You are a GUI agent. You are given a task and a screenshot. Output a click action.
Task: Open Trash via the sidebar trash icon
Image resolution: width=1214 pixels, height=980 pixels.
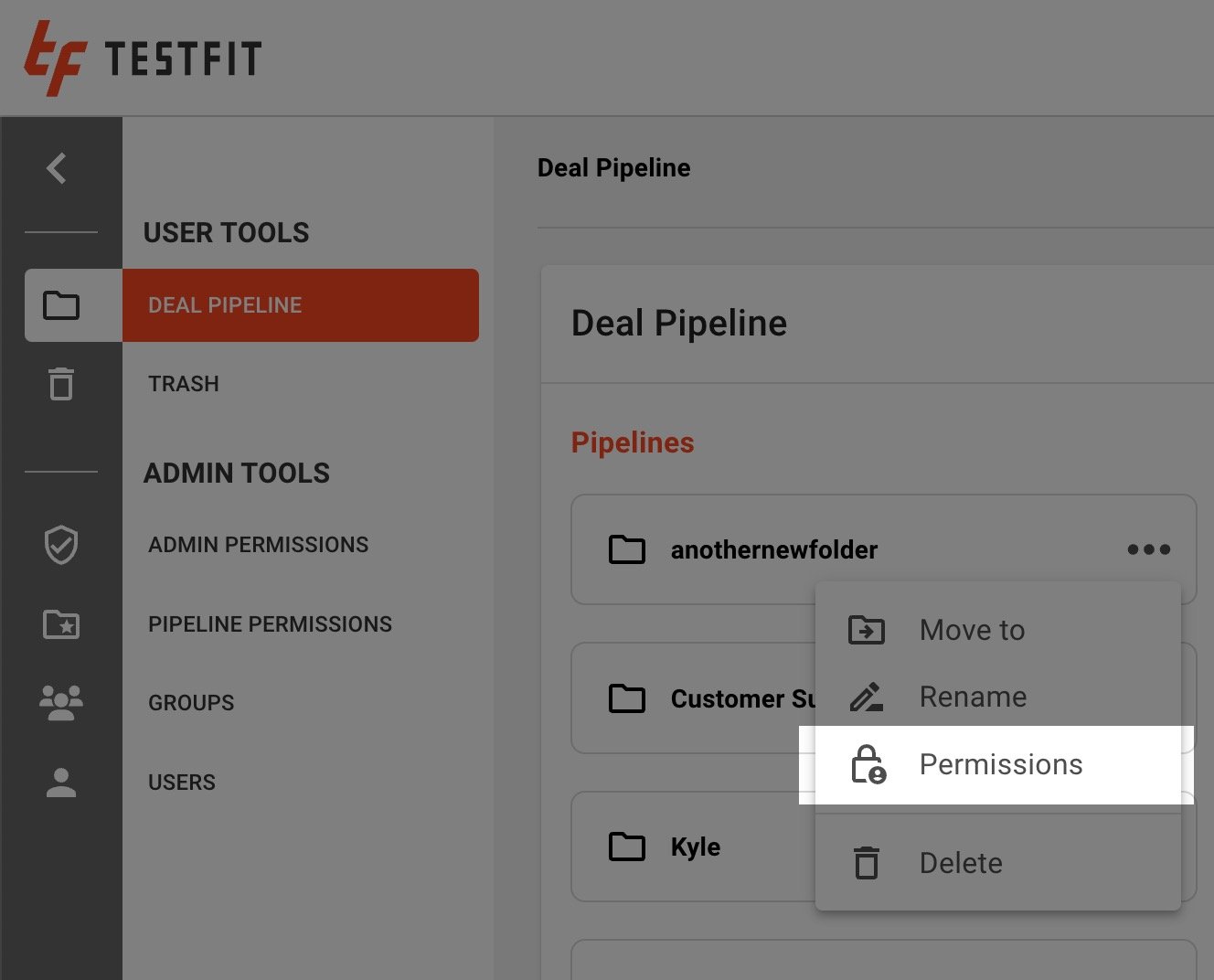pos(61,386)
